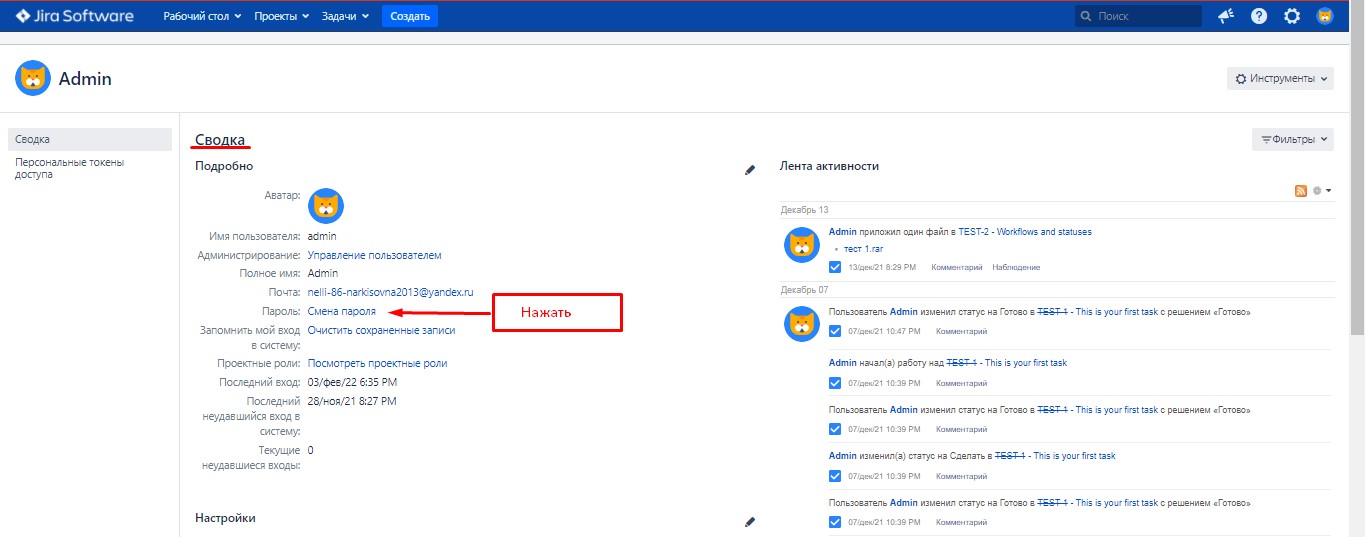Open the TEST-2 - Workflows and statuses link

pyautogui.click(x=1025, y=232)
